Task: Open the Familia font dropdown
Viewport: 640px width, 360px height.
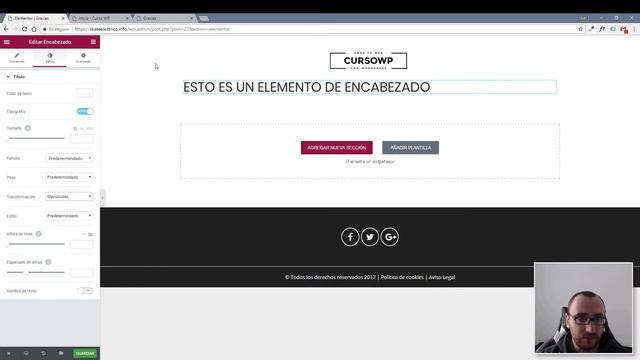Action: point(69,158)
